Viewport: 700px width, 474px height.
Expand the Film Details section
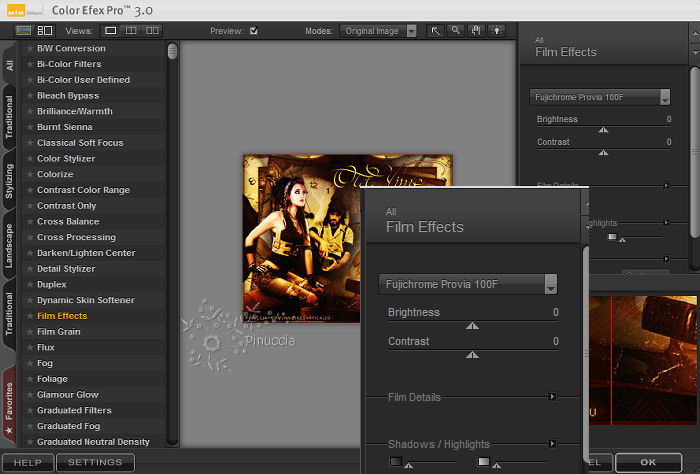[551, 397]
